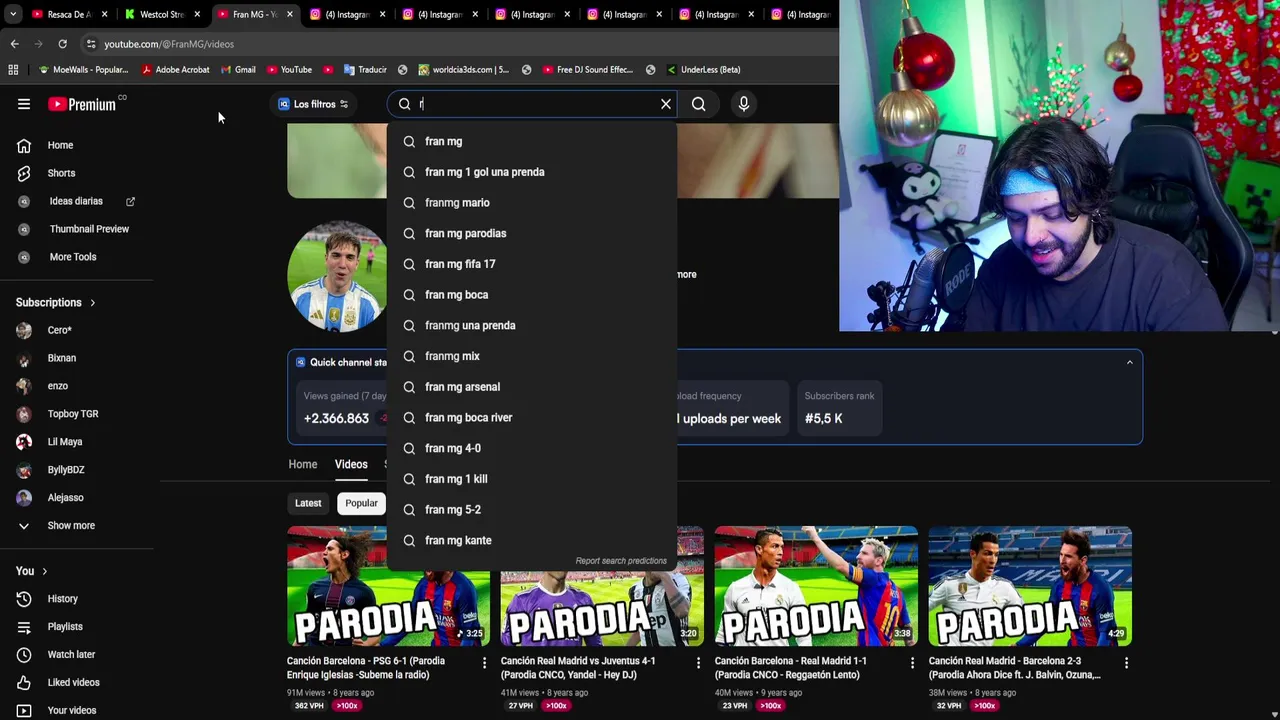The height and width of the screenshot is (720, 1280).
Task: Select suggestion 'fran mg boca river'
Action: tap(532, 418)
